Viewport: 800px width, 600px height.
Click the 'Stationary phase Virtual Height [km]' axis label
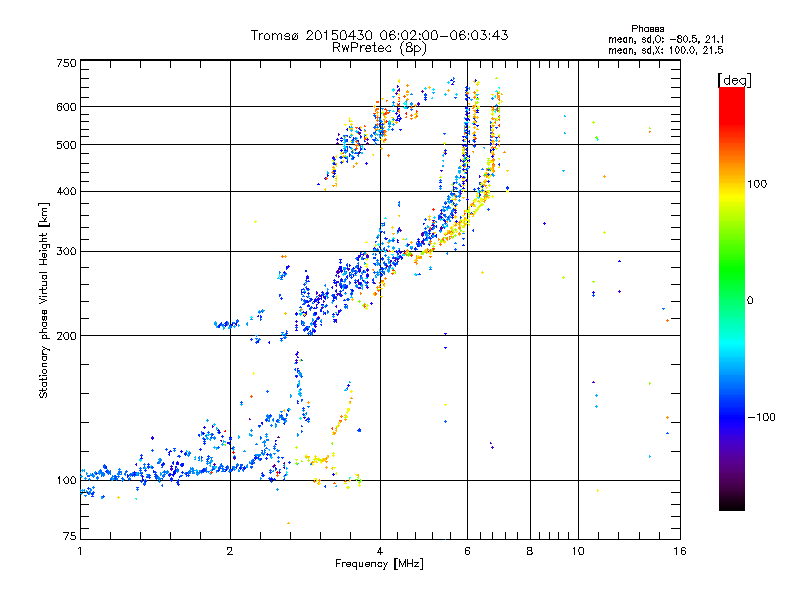[44, 300]
